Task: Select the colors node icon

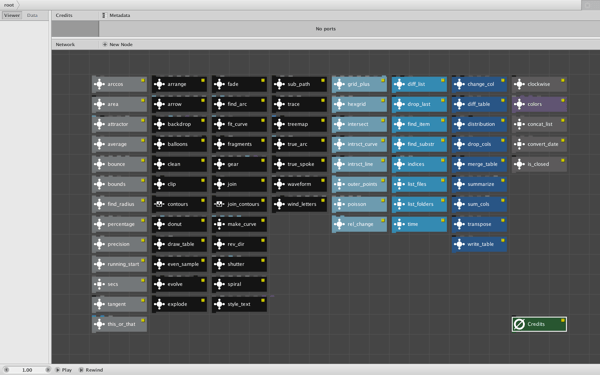Action: (x=519, y=104)
